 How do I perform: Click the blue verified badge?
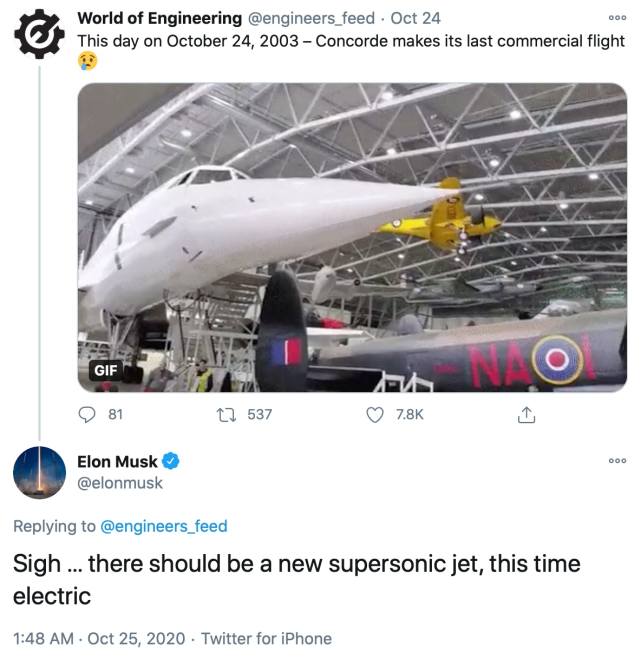coord(171,461)
